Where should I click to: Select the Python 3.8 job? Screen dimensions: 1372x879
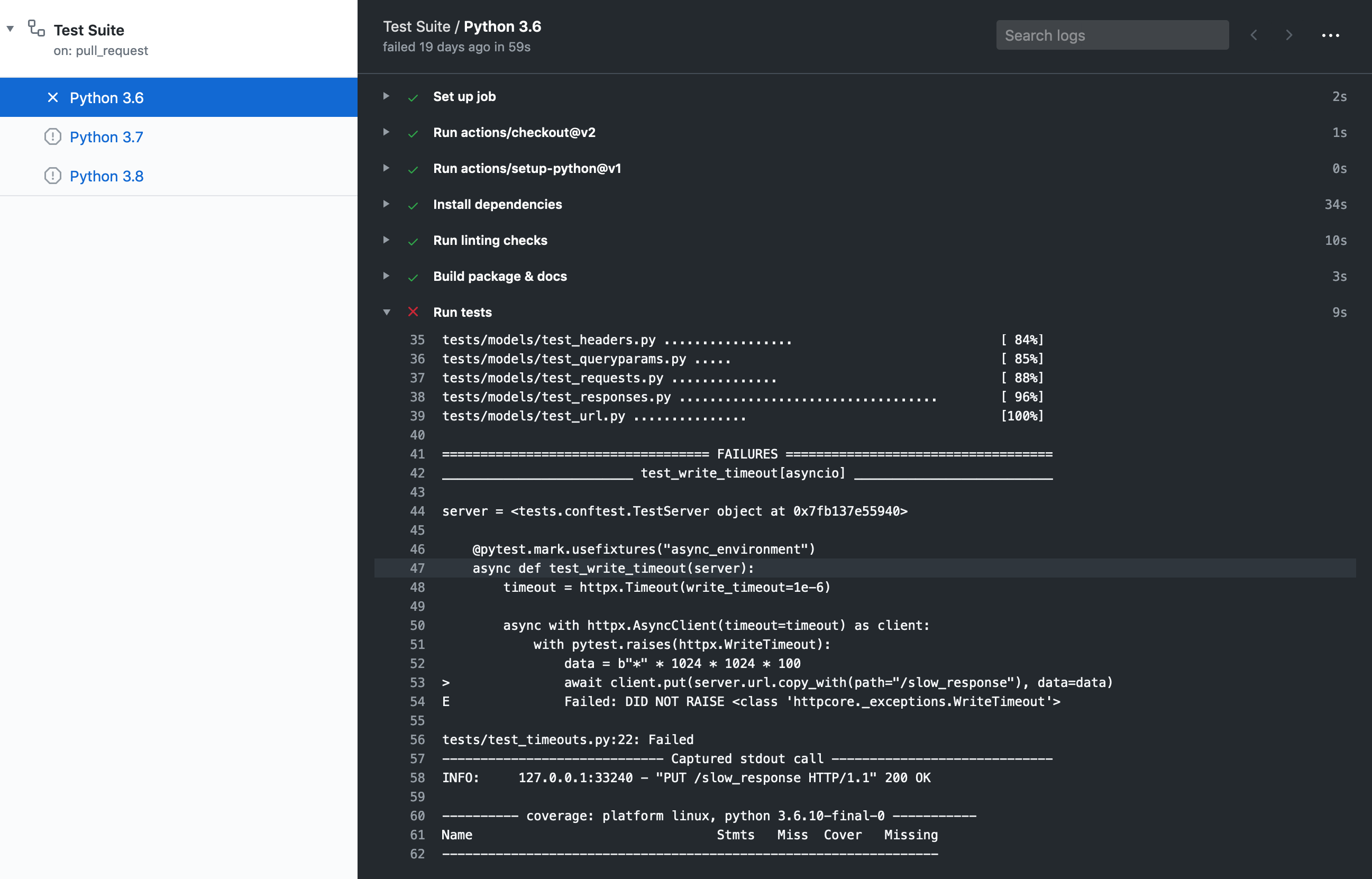click(x=106, y=176)
